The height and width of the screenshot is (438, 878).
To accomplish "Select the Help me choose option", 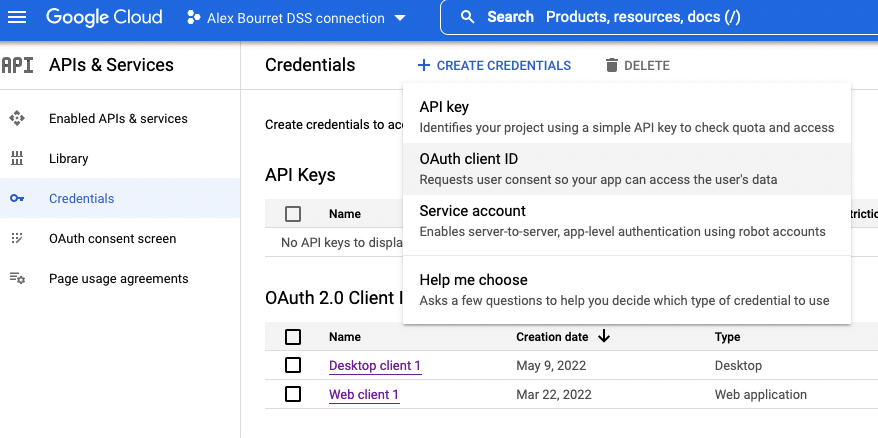I will 627,290.
